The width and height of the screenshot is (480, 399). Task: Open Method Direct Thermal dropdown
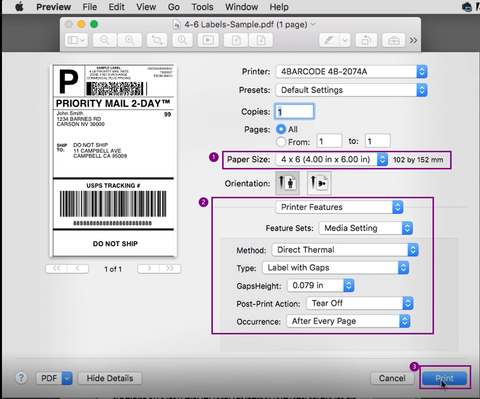345,250
